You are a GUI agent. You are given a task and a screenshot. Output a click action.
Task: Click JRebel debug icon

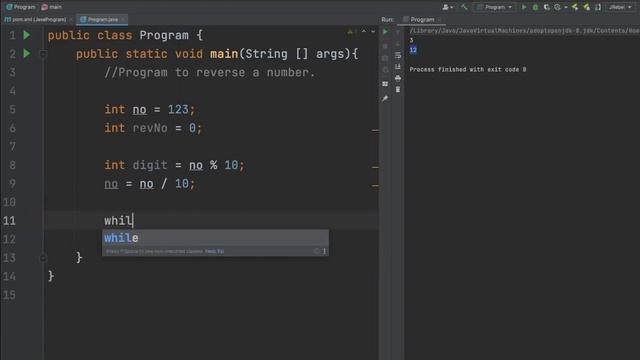point(587,7)
